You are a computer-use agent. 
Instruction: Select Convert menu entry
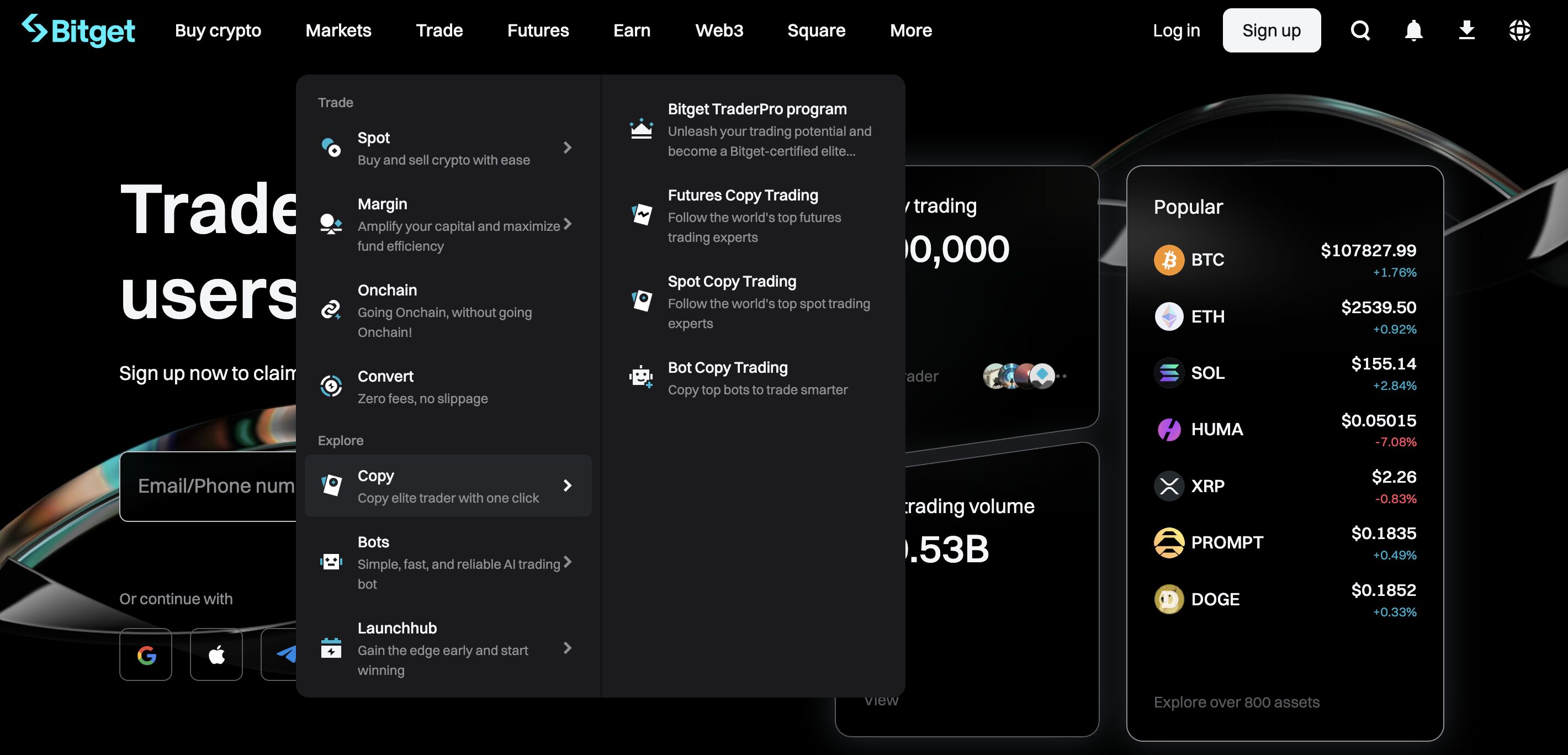(x=448, y=387)
